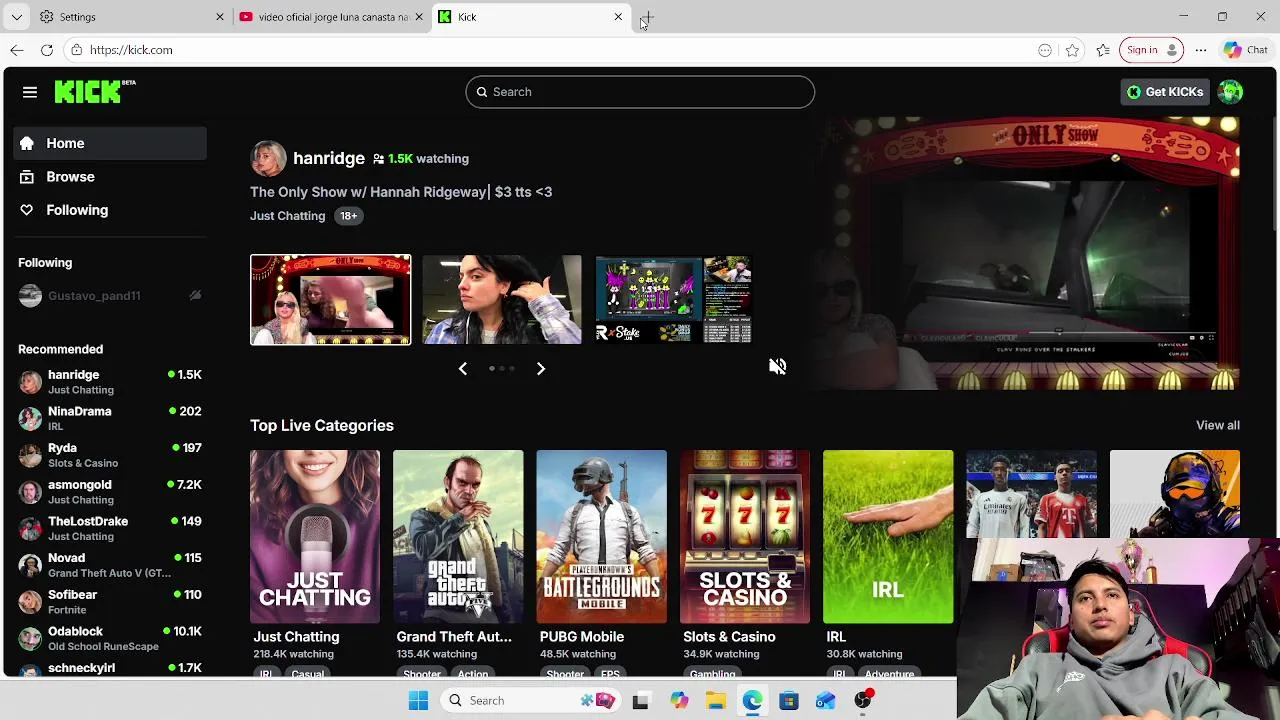Image resolution: width=1280 pixels, height=720 pixels.
Task: Go to next featured stream arrow
Action: tap(540, 369)
